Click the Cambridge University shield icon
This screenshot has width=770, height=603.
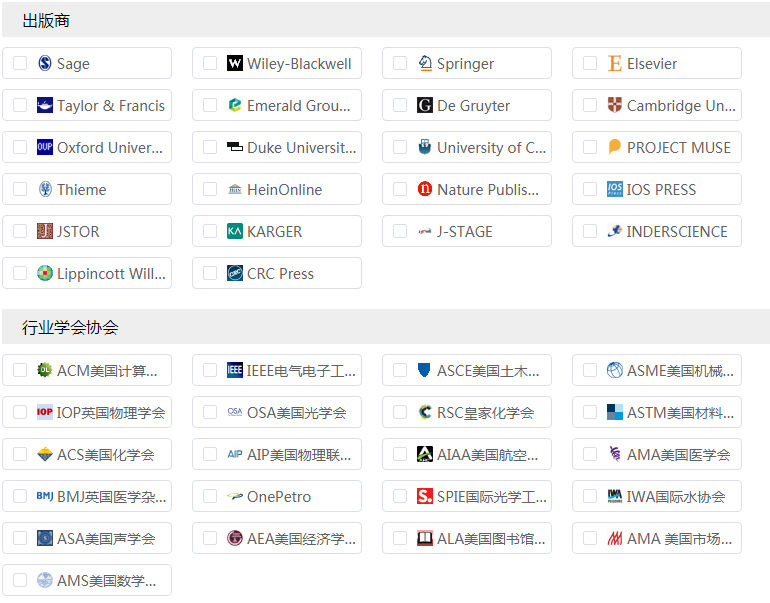pyautogui.click(x=615, y=105)
